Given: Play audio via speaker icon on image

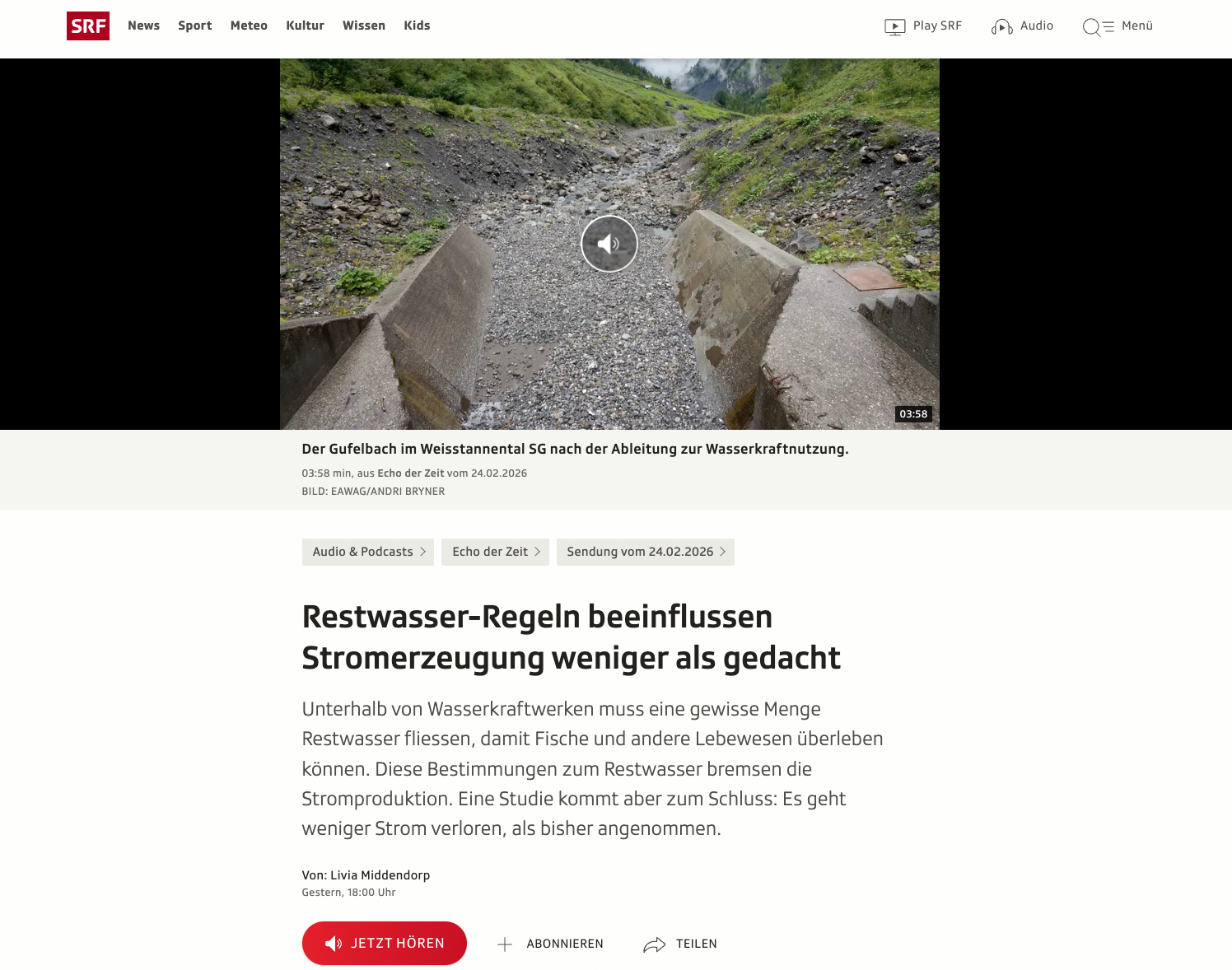Looking at the screenshot, I should pos(609,244).
